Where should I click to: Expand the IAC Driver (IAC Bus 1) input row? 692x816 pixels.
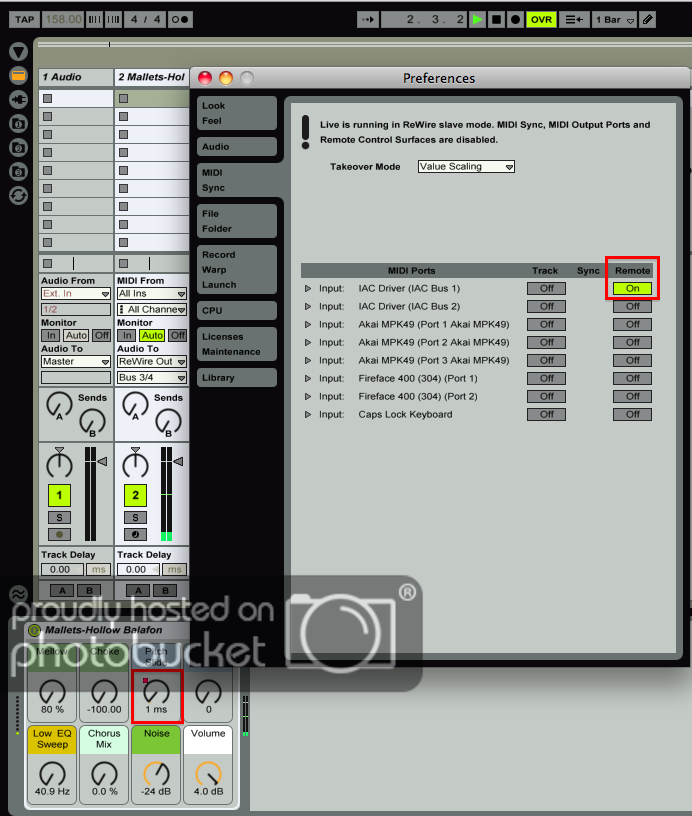click(308, 288)
